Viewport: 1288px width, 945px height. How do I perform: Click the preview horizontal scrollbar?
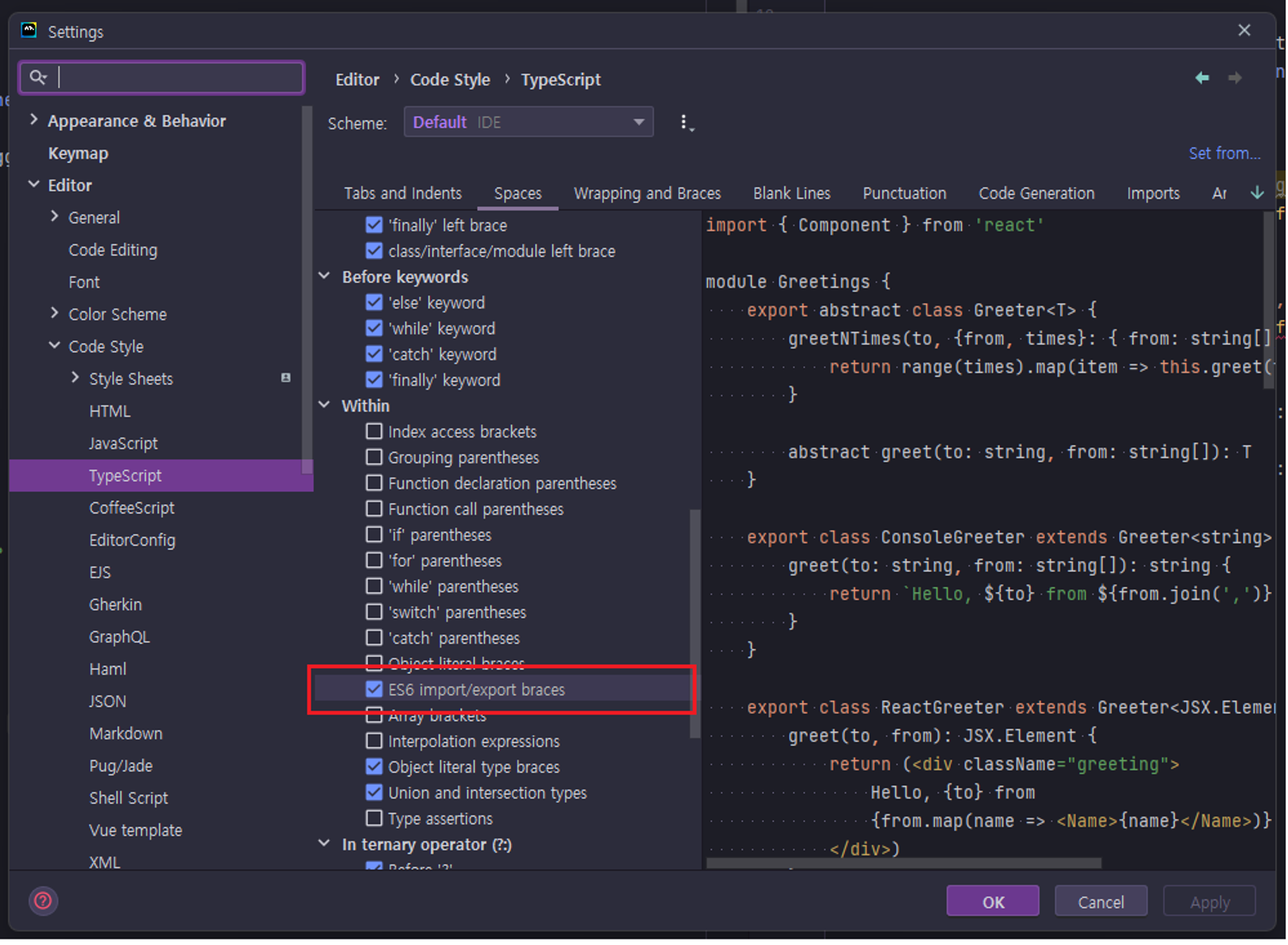(903, 863)
